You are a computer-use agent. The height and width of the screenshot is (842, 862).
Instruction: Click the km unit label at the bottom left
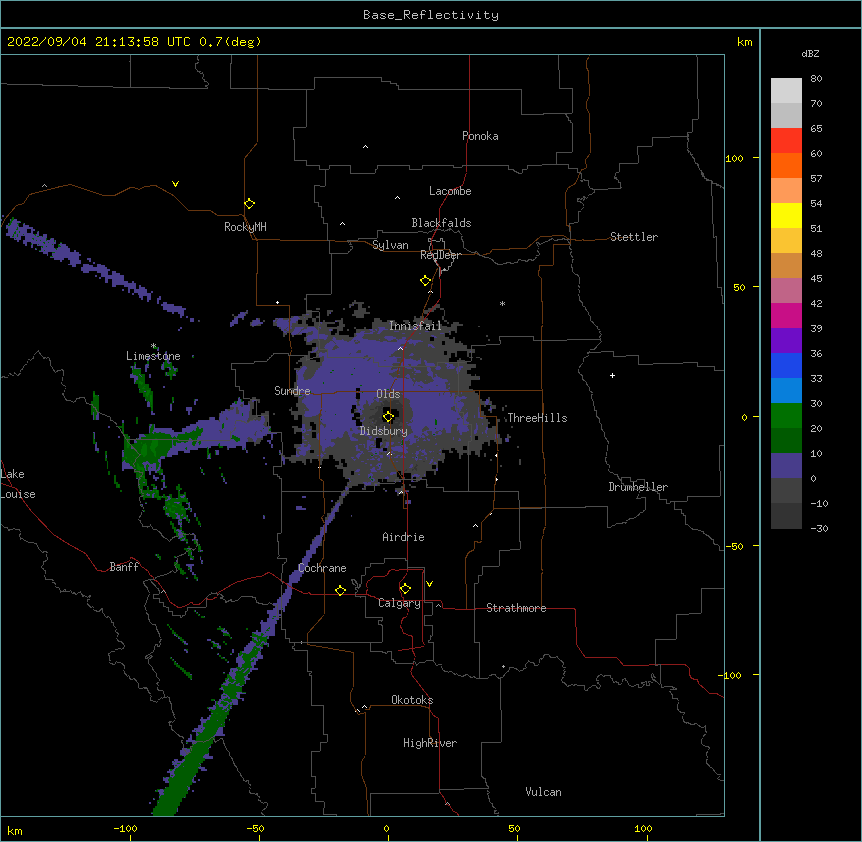tap(14, 830)
